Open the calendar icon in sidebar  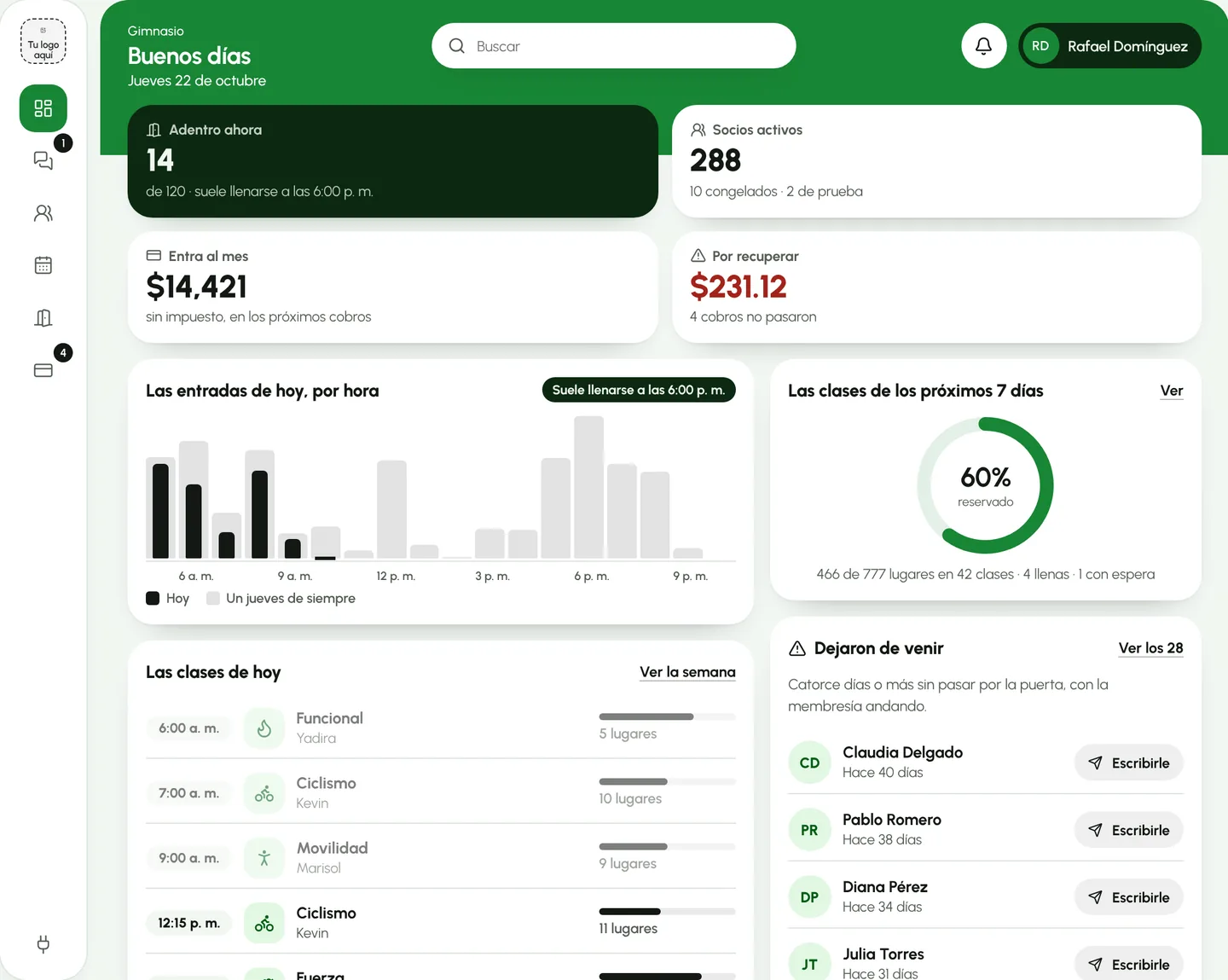[x=43, y=265]
